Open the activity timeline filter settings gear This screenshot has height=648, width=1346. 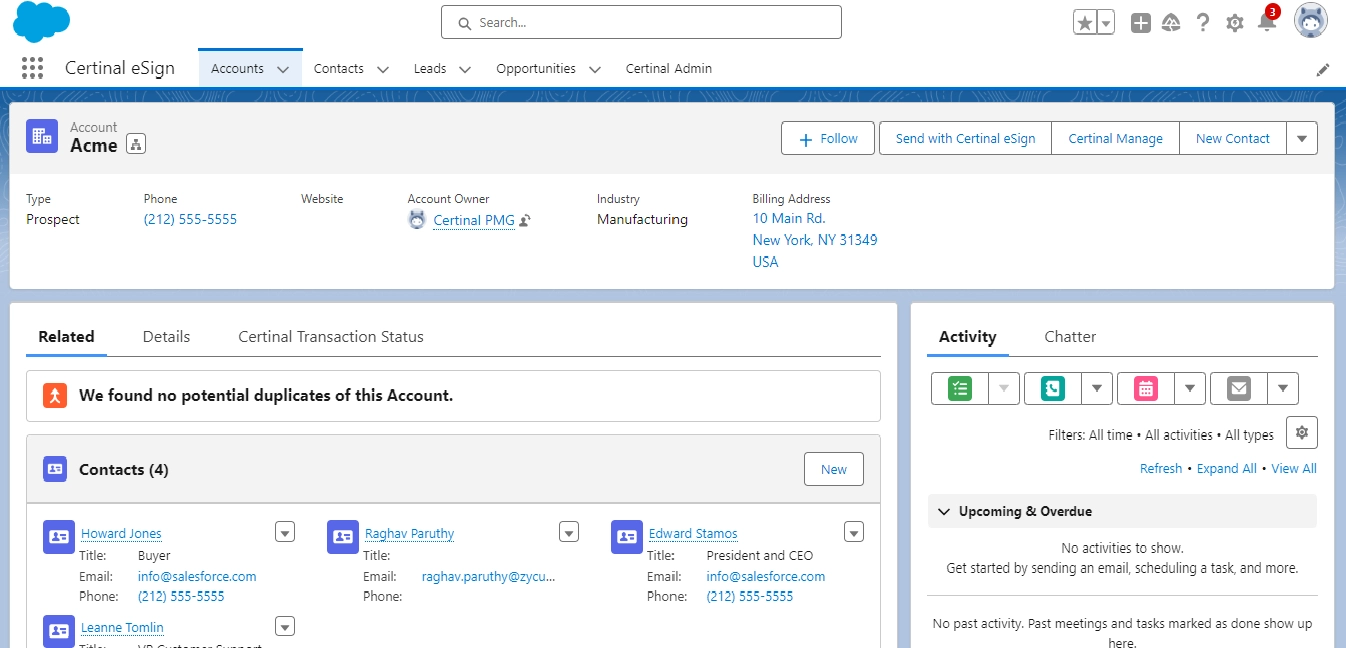click(1301, 433)
